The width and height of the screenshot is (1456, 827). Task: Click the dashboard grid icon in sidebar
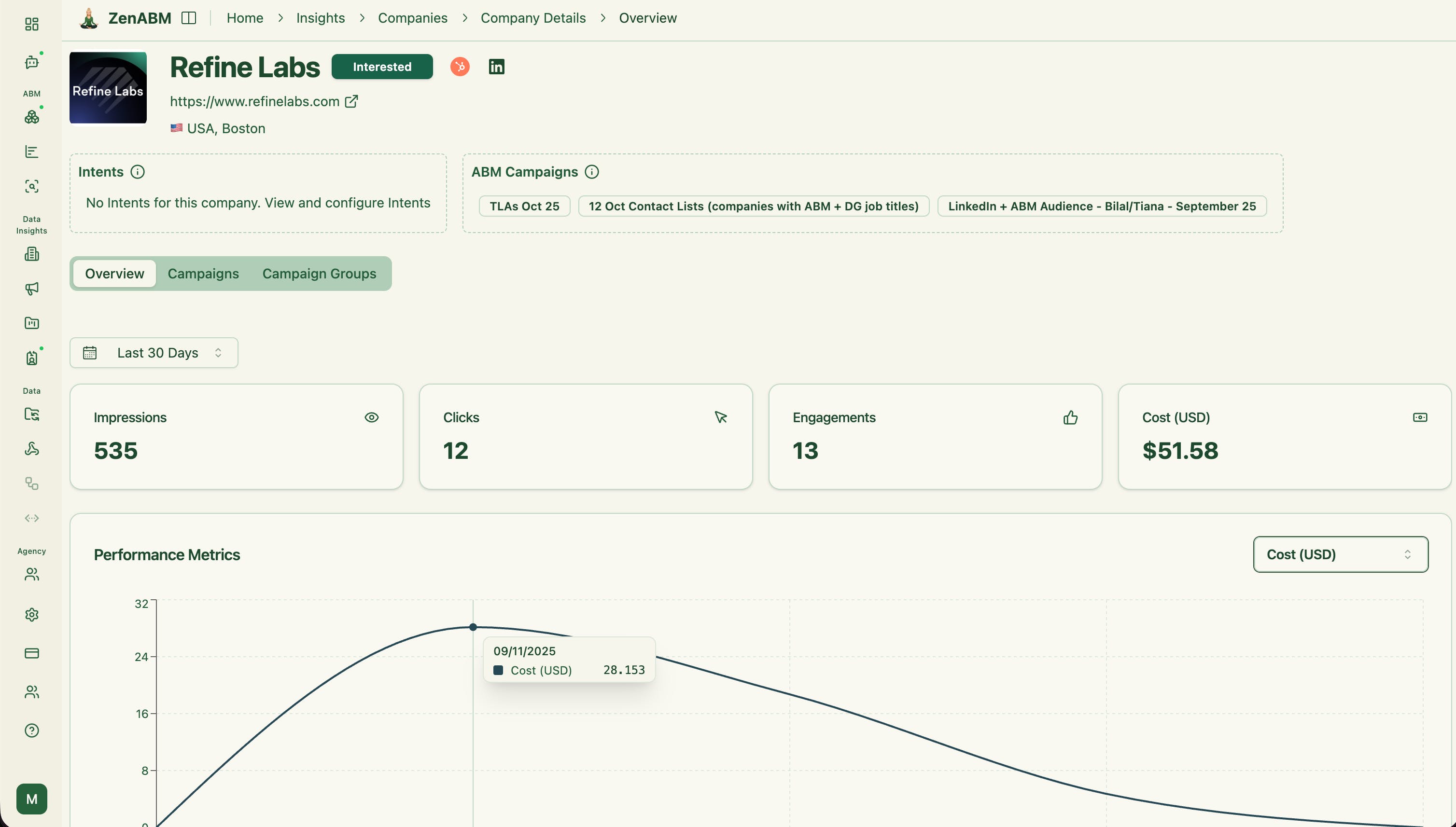pos(32,24)
